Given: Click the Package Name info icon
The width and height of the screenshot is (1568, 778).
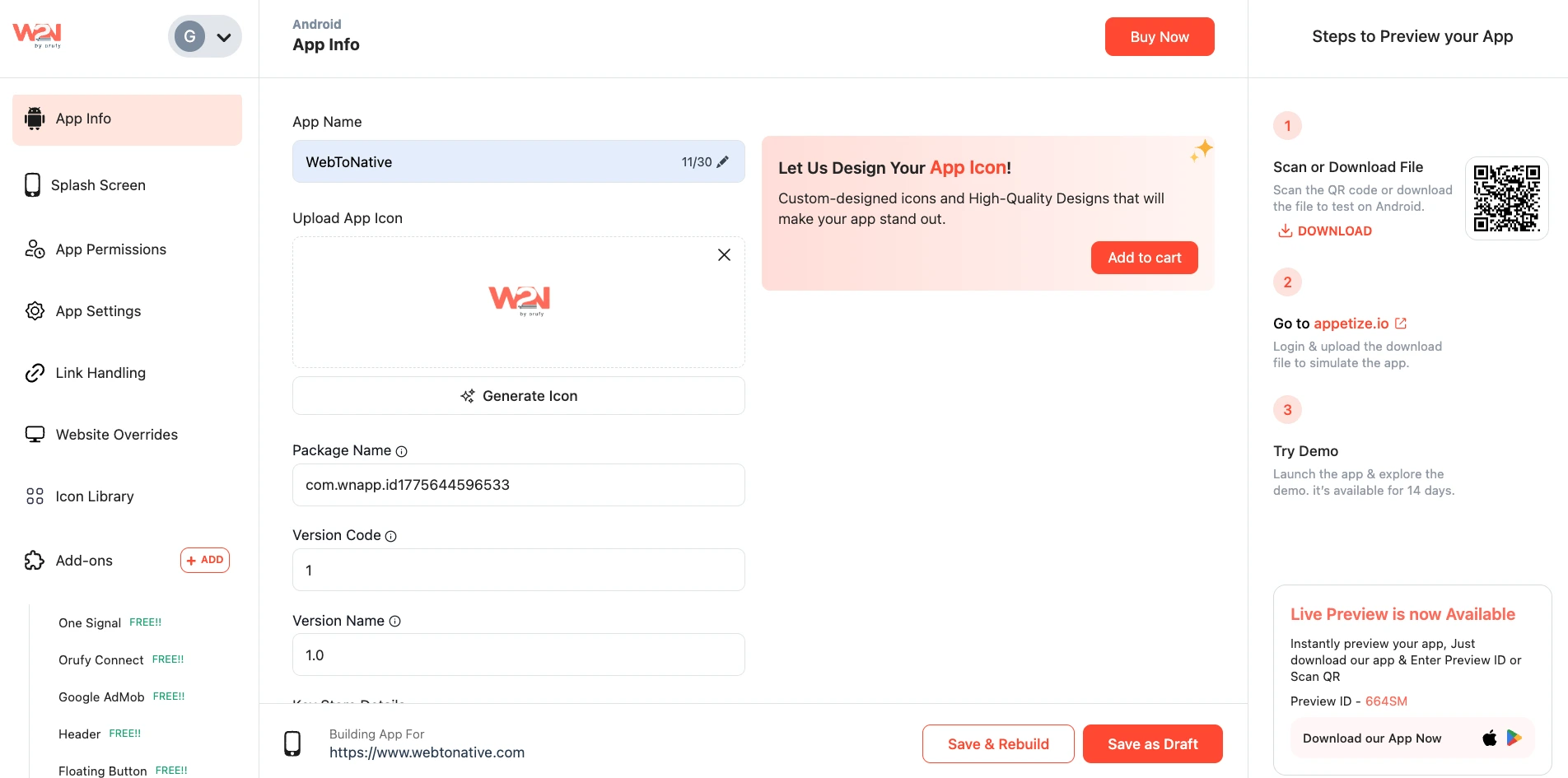Looking at the screenshot, I should [402, 452].
